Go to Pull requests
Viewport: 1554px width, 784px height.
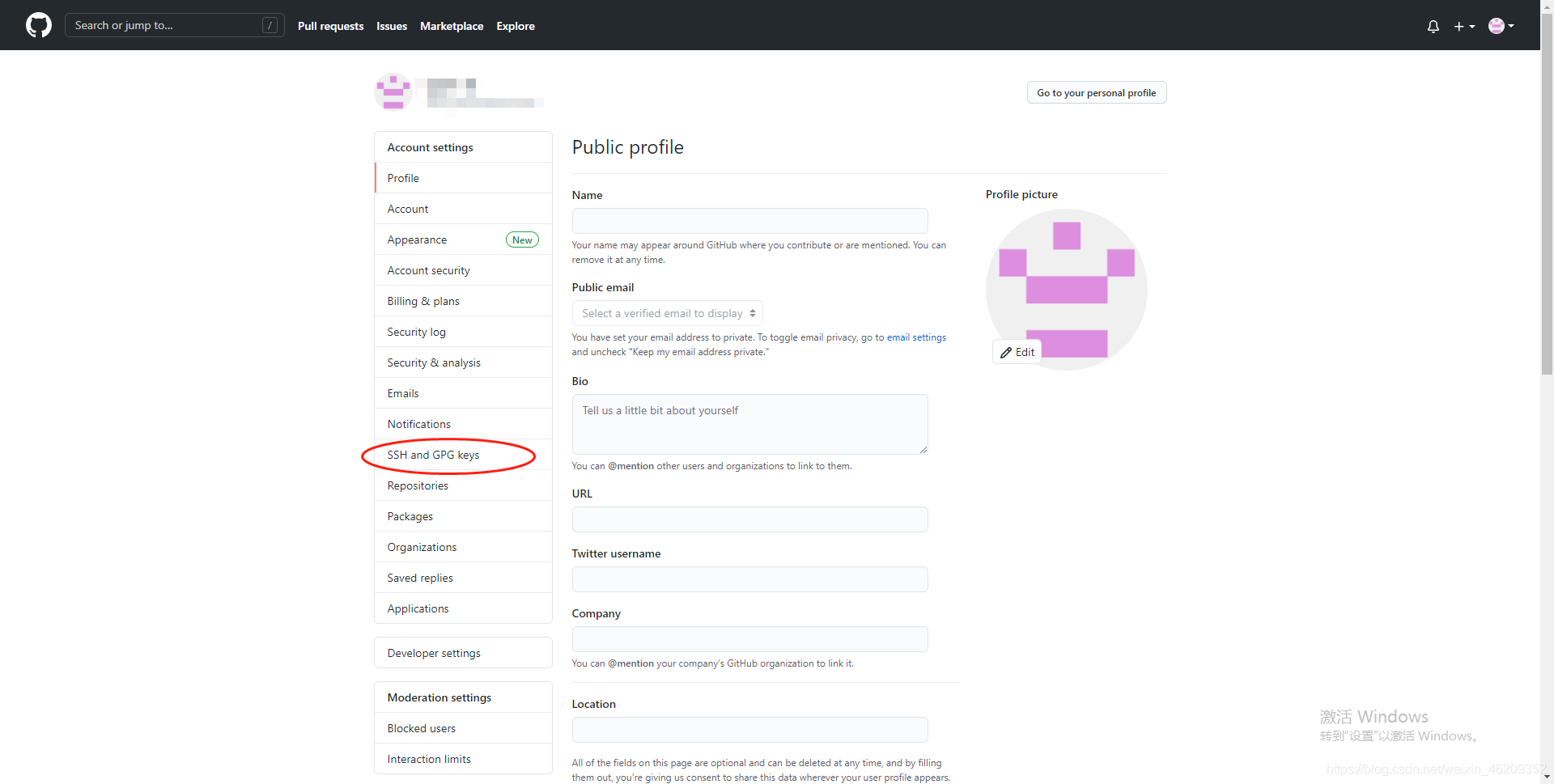coord(330,26)
